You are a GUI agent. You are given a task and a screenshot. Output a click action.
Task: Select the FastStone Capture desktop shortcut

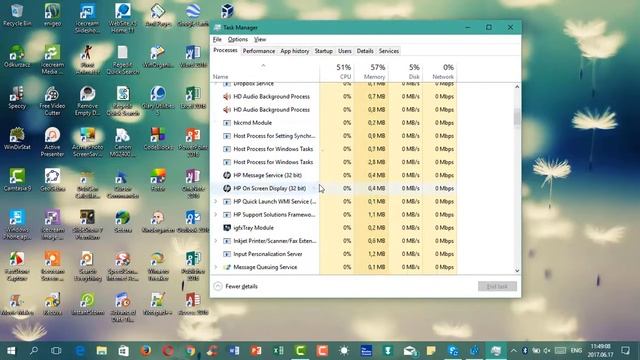(x=17, y=266)
